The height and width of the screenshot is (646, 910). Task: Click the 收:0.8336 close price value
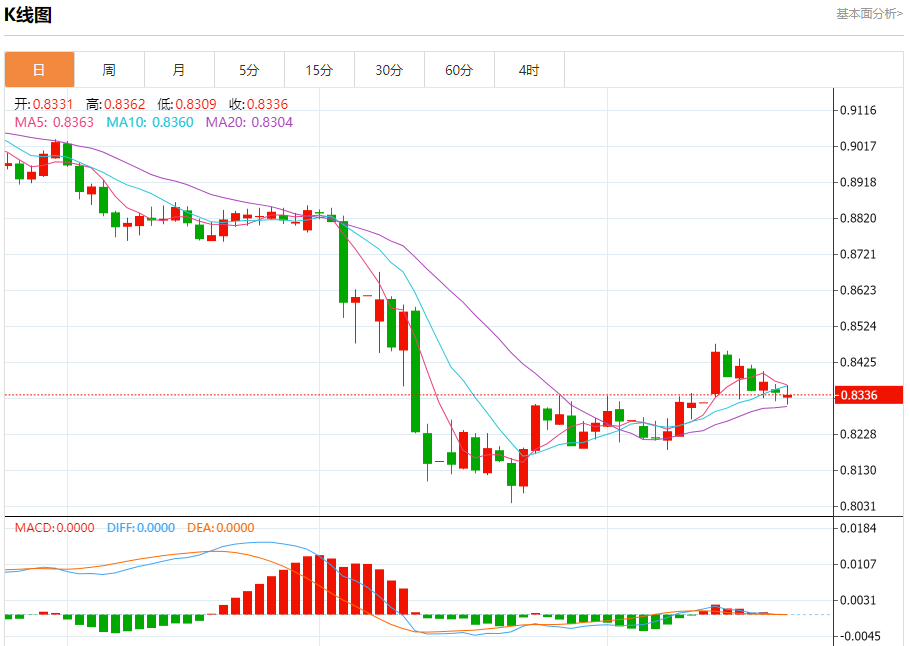click(x=258, y=104)
